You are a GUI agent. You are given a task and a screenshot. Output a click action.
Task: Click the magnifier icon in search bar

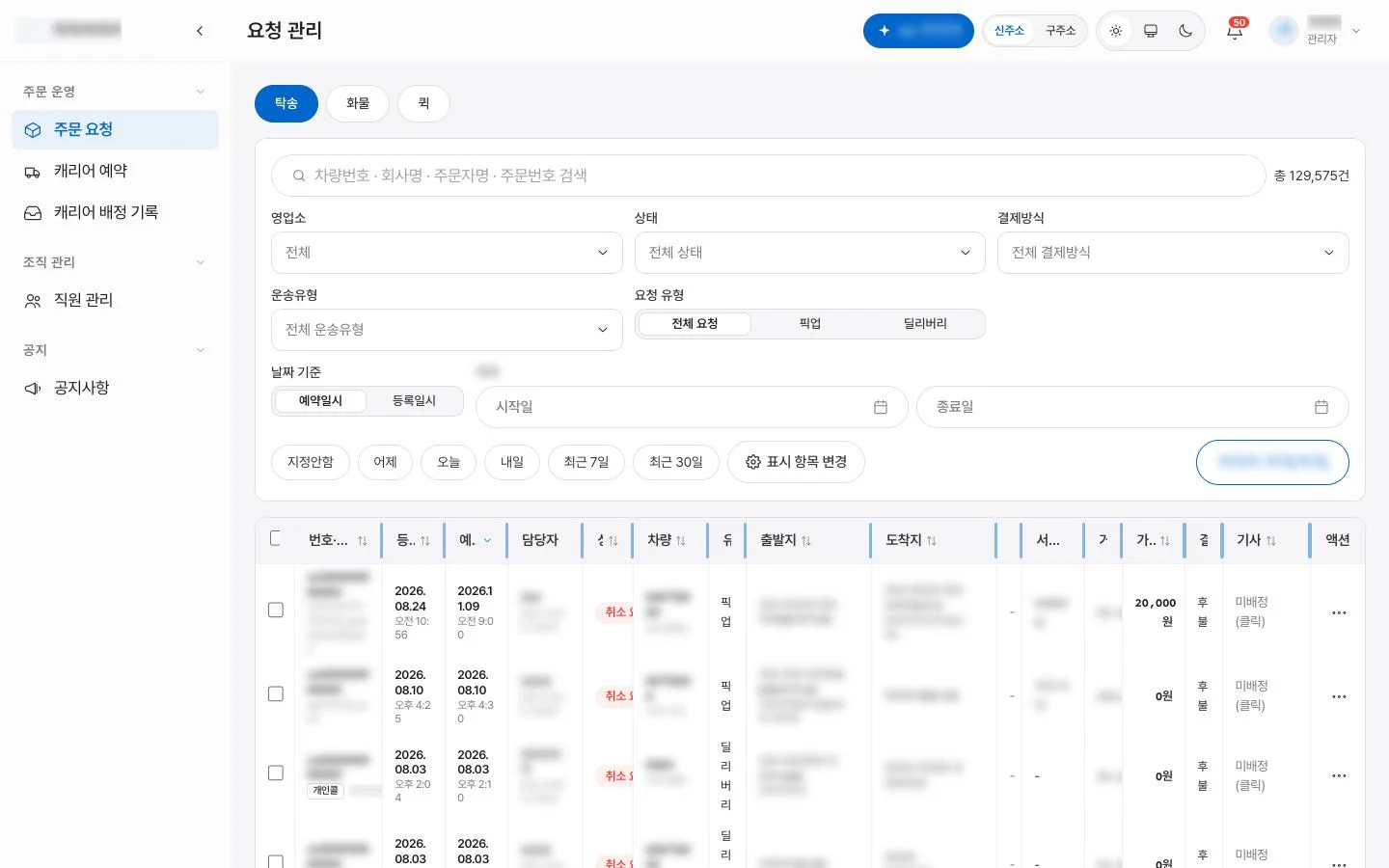(x=299, y=176)
